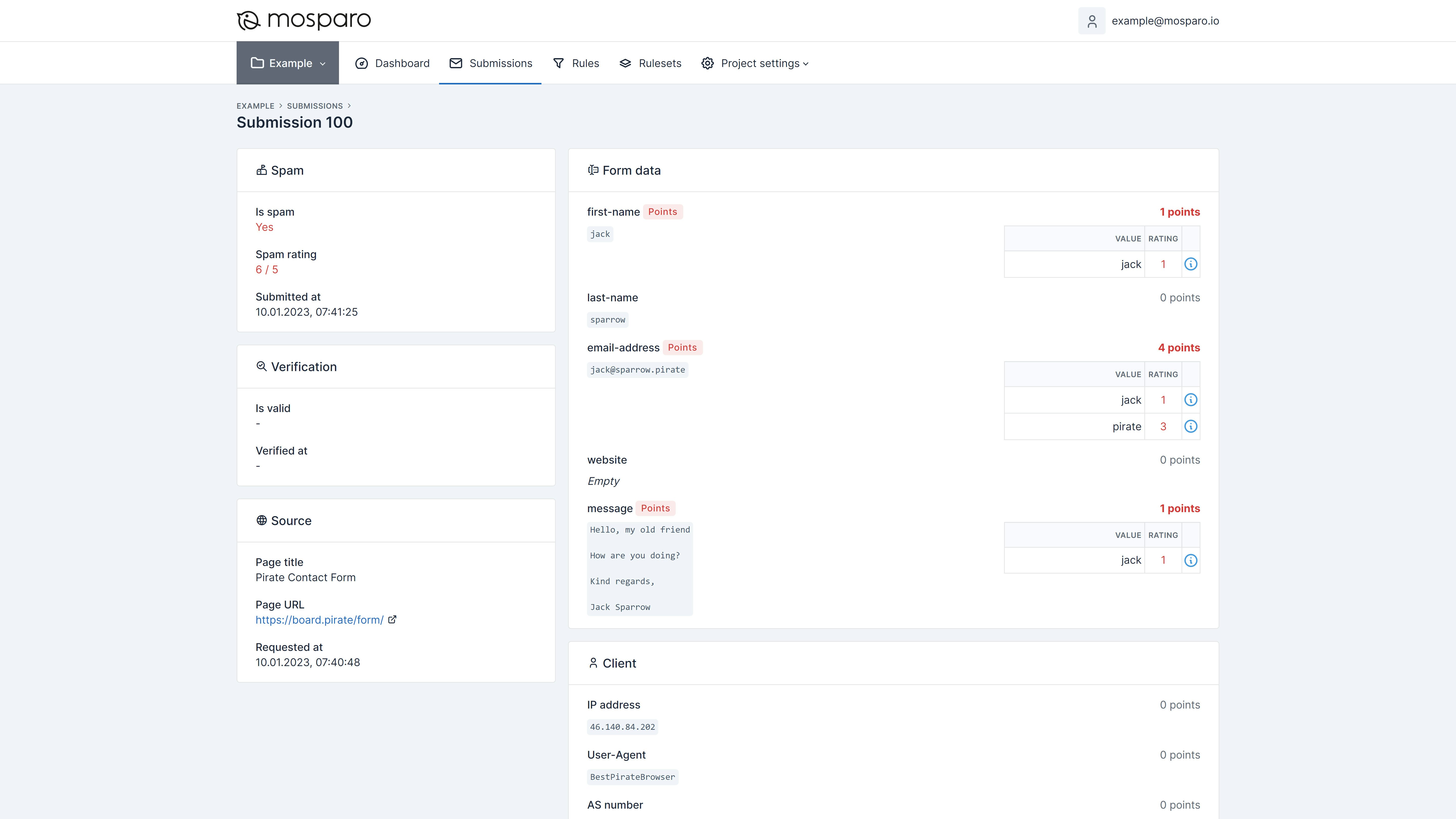Click the Points badge next to message

tap(655, 508)
